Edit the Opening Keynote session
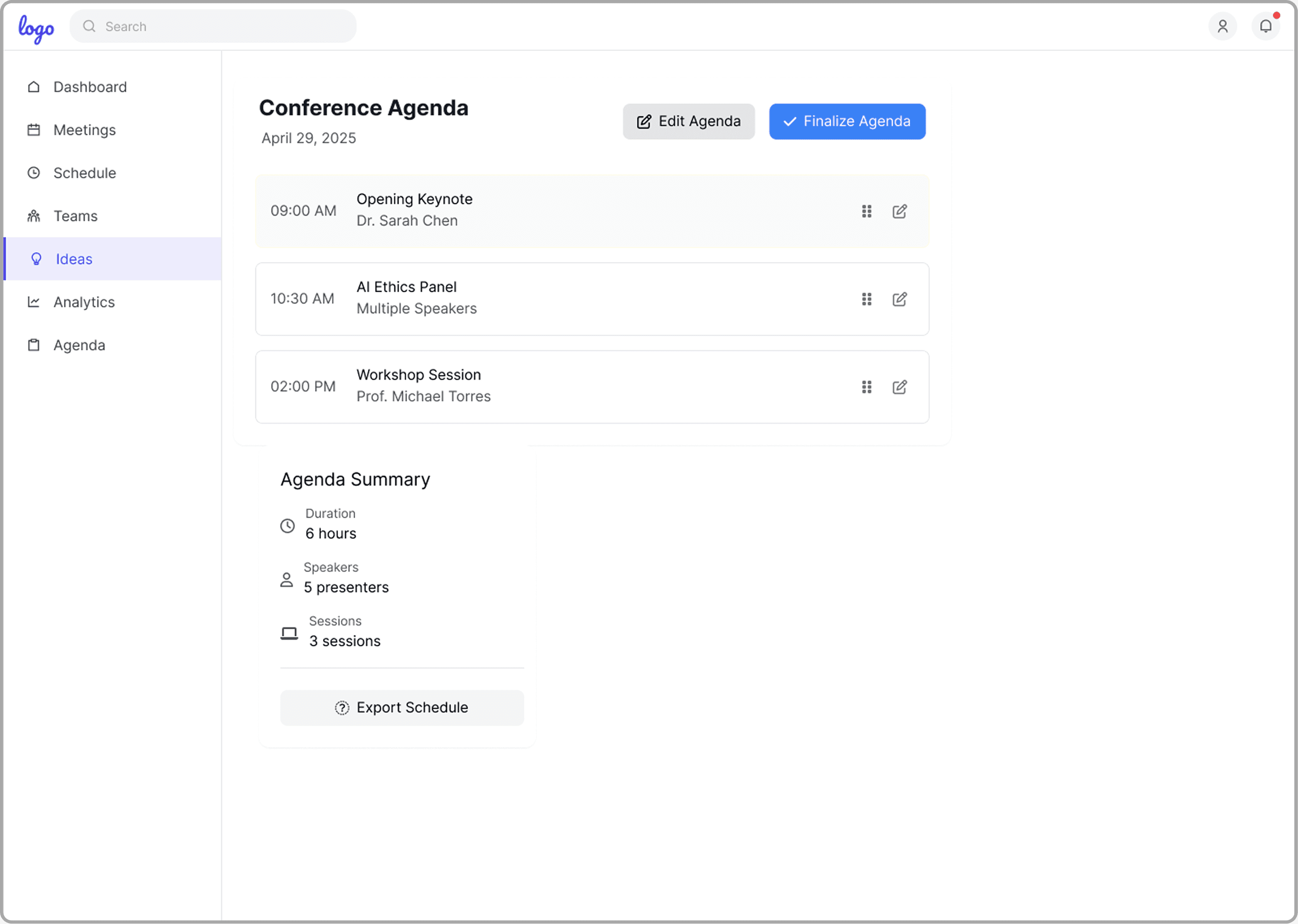This screenshot has height=924, width=1298. [899, 211]
